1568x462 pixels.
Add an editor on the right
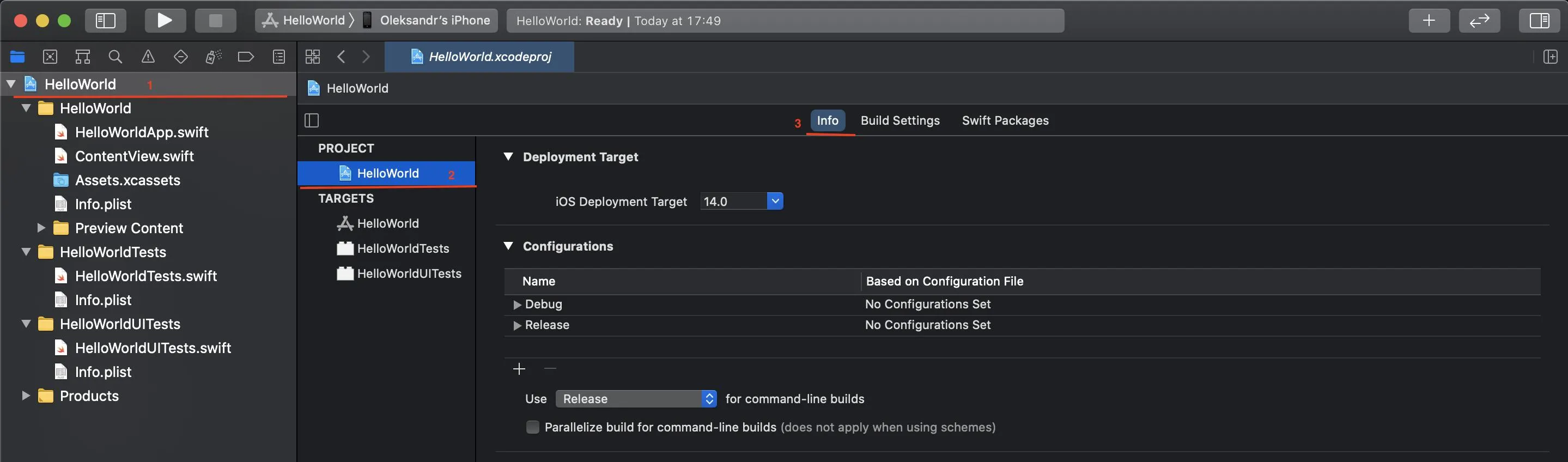tap(1549, 57)
